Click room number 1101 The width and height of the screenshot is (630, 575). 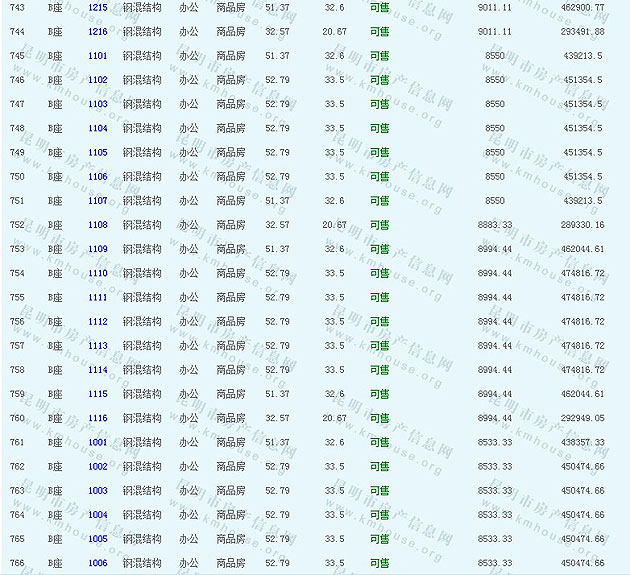tap(97, 56)
